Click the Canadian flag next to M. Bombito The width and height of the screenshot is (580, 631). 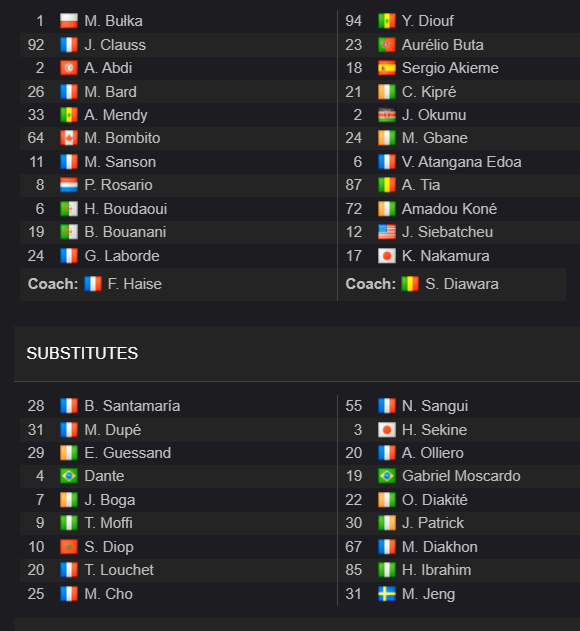point(69,138)
